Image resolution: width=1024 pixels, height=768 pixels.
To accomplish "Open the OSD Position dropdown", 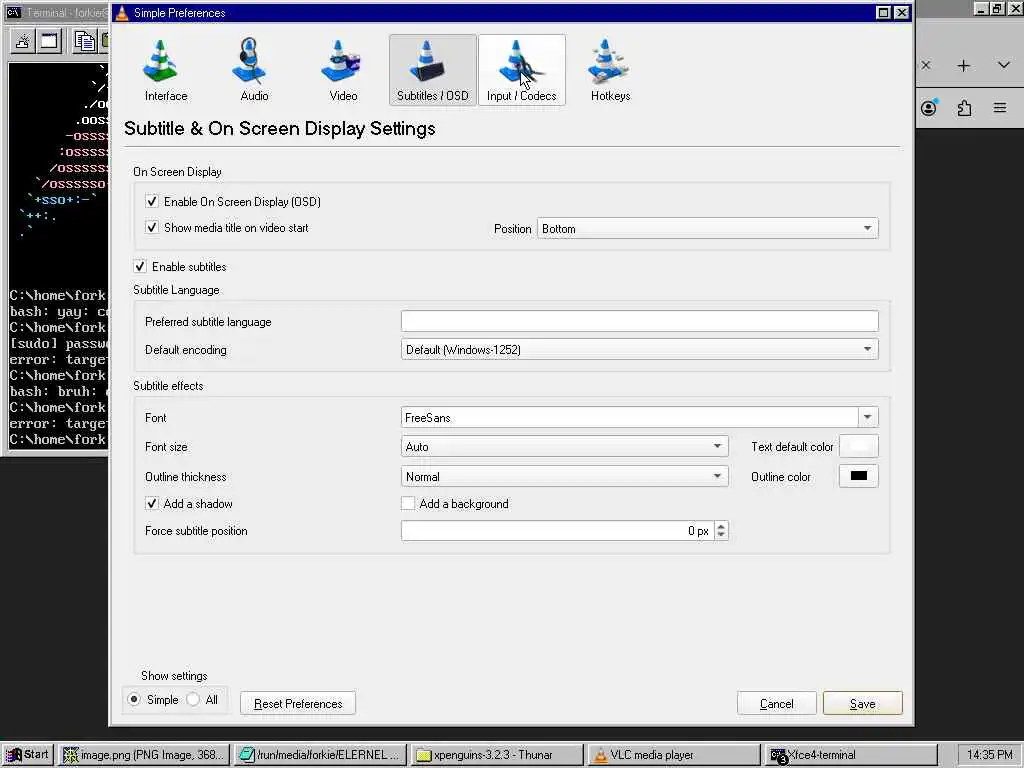I will (707, 229).
